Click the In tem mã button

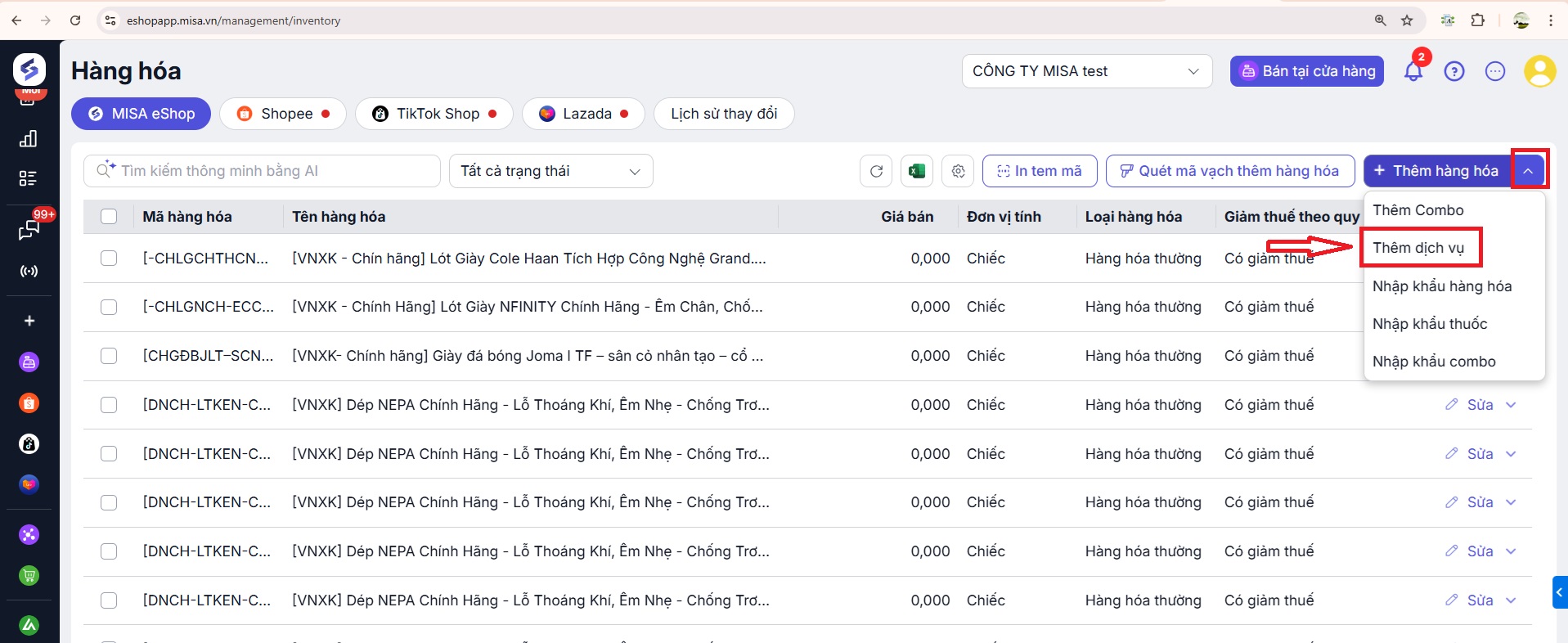(x=1039, y=171)
